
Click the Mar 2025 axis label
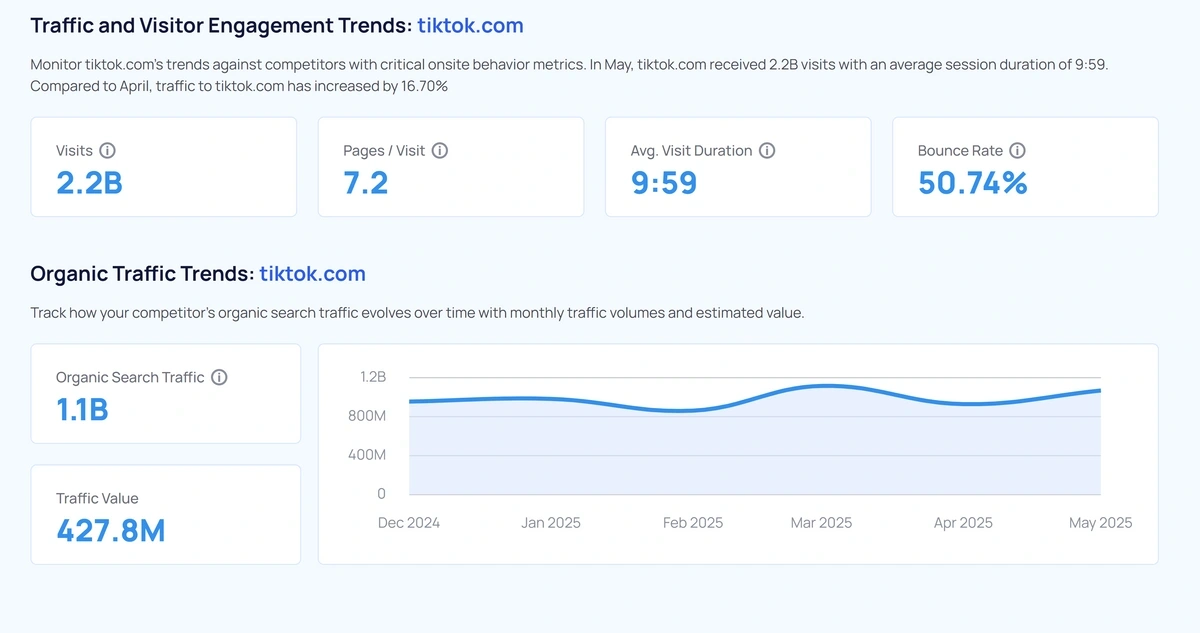click(821, 523)
